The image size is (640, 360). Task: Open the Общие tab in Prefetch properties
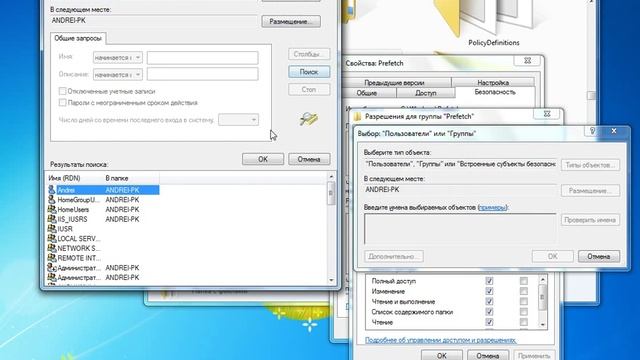[367, 93]
